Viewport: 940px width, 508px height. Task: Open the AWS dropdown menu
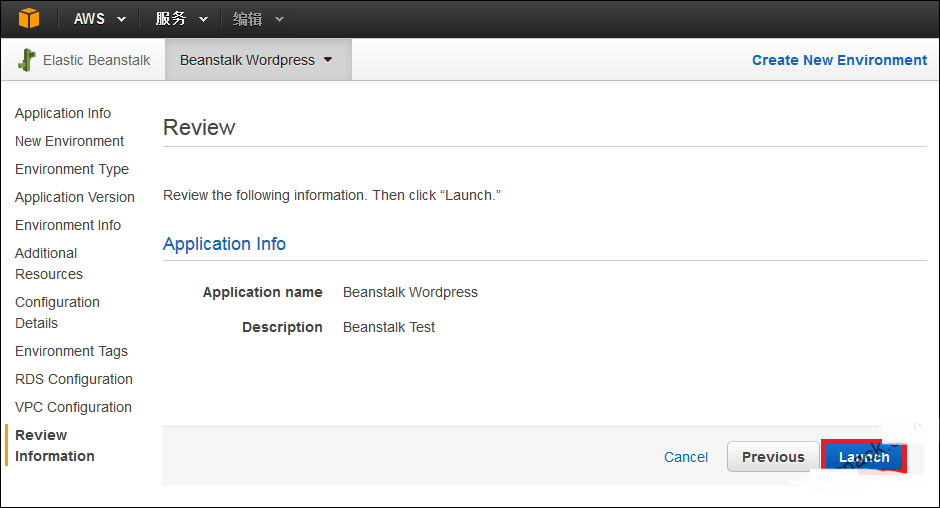(100, 19)
